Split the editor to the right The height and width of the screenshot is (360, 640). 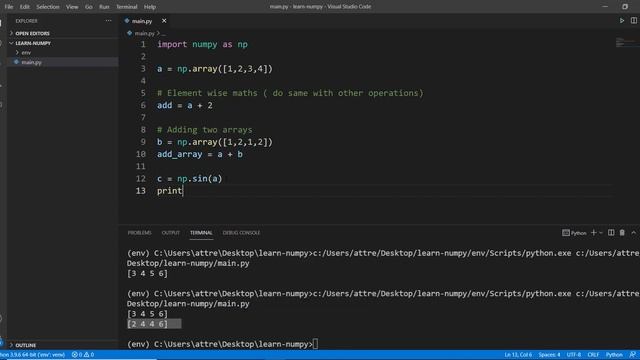coord(633,20)
